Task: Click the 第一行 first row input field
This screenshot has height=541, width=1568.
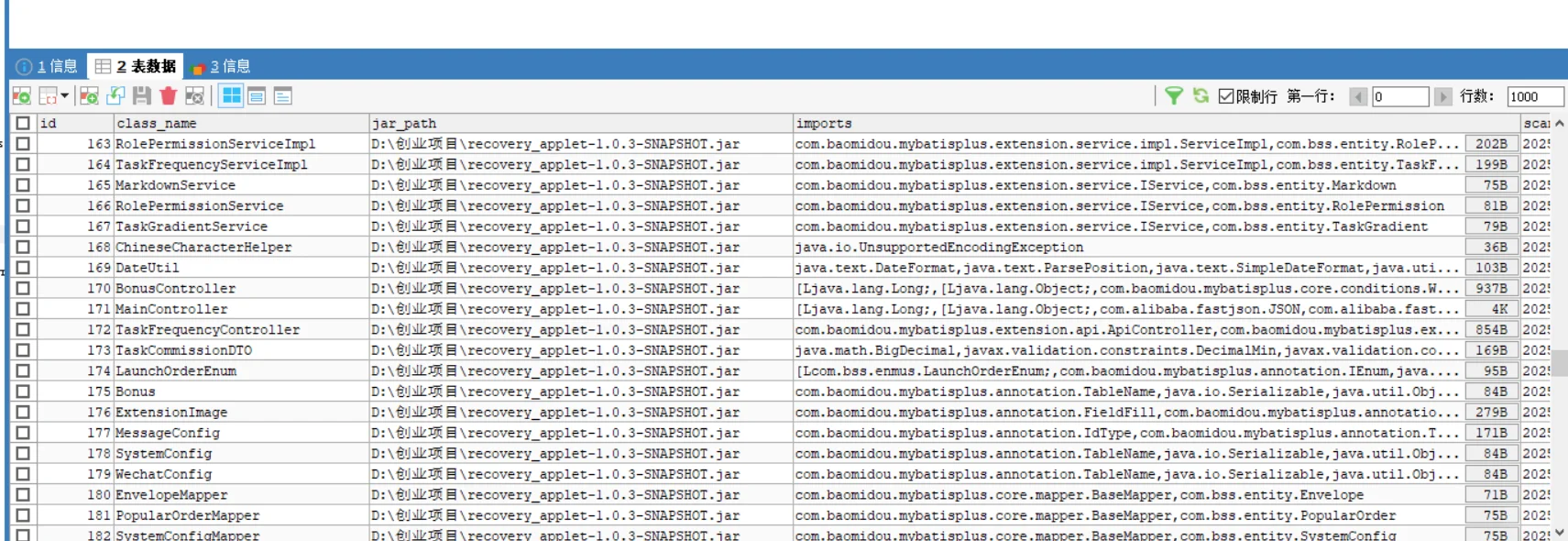Action: click(x=1399, y=96)
